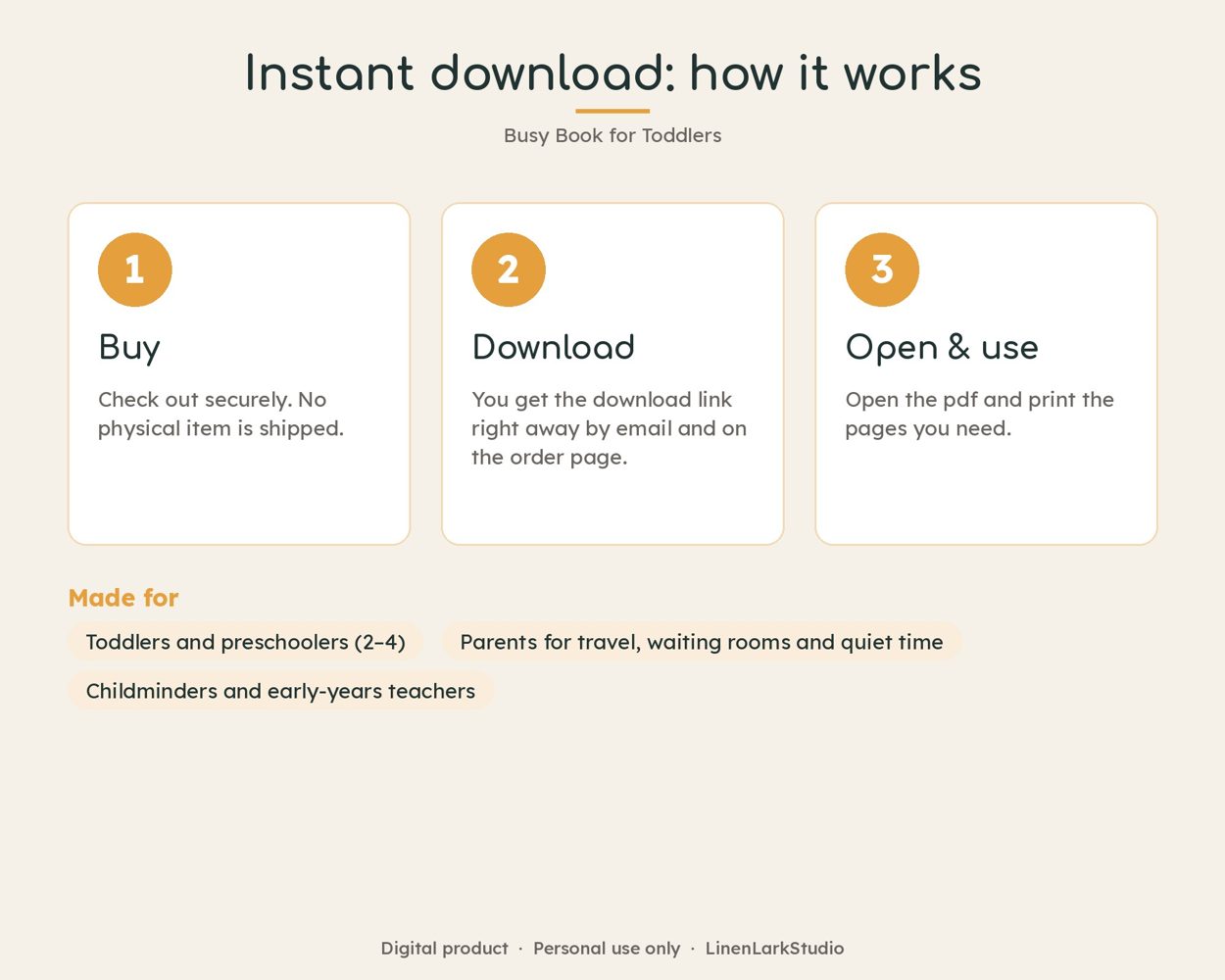Click the Check out securely description text

click(x=220, y=414)
